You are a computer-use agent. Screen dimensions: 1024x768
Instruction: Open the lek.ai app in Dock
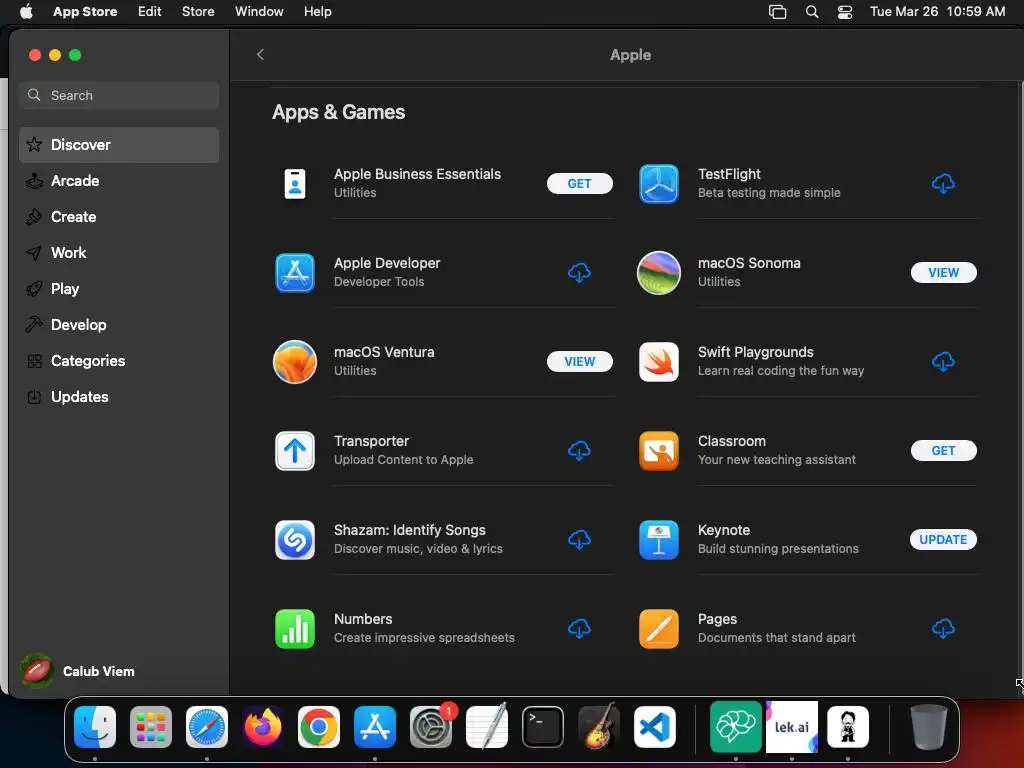pos(792,727)
